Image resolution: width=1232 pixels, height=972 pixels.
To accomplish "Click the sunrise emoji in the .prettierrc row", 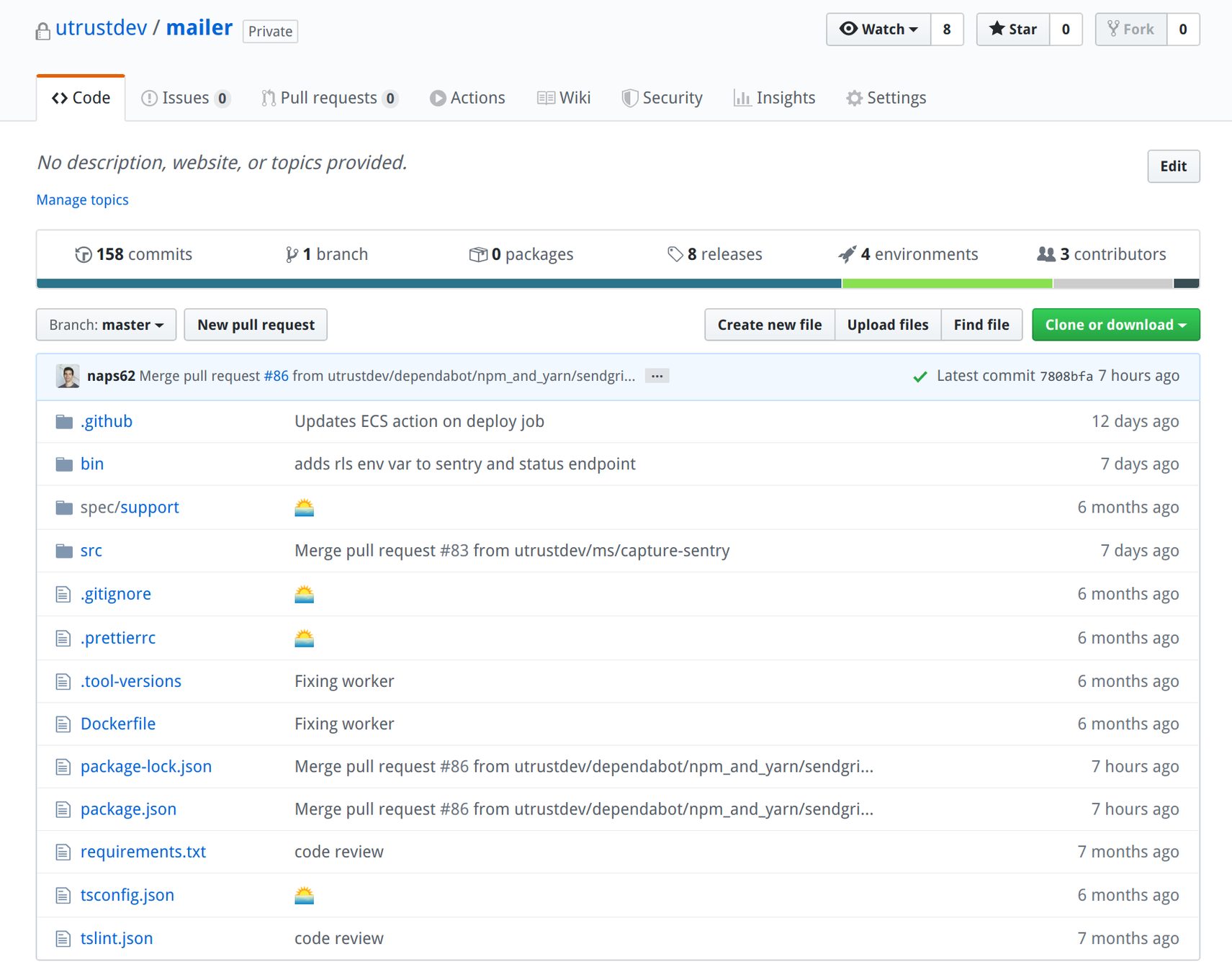I will point(304,638).
